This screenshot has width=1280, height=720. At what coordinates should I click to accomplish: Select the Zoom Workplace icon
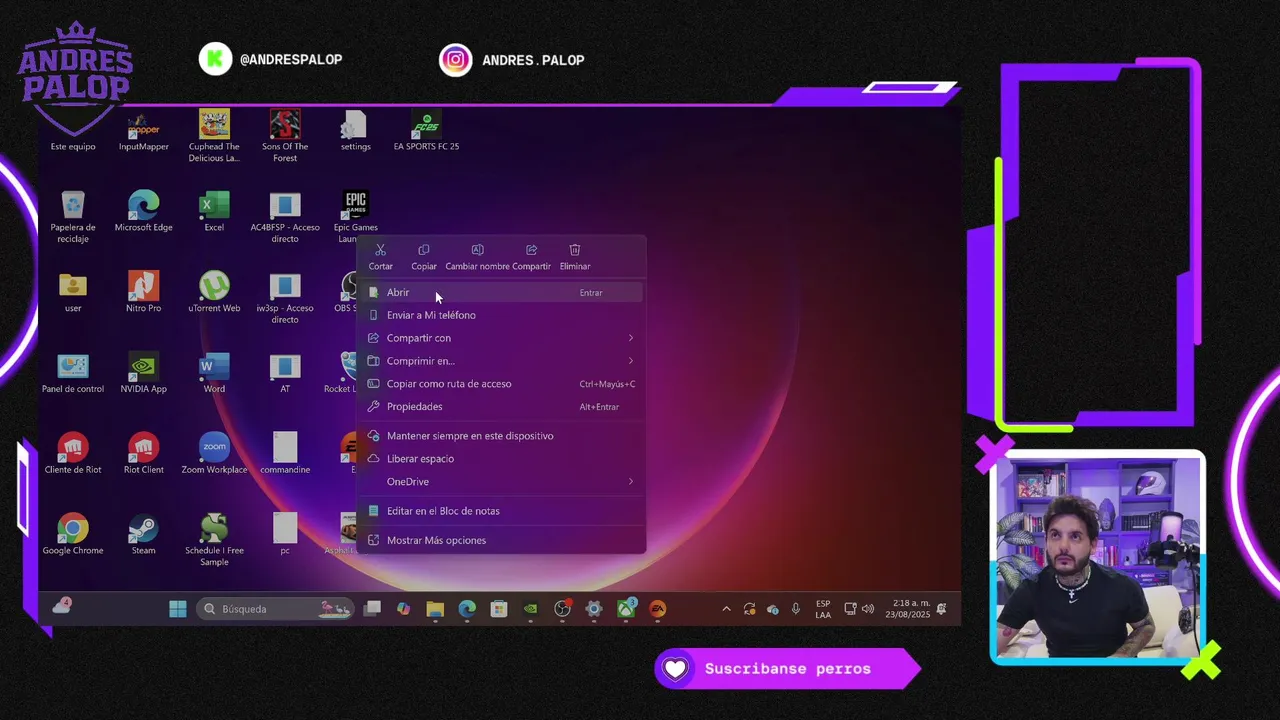tap(214, 454)
